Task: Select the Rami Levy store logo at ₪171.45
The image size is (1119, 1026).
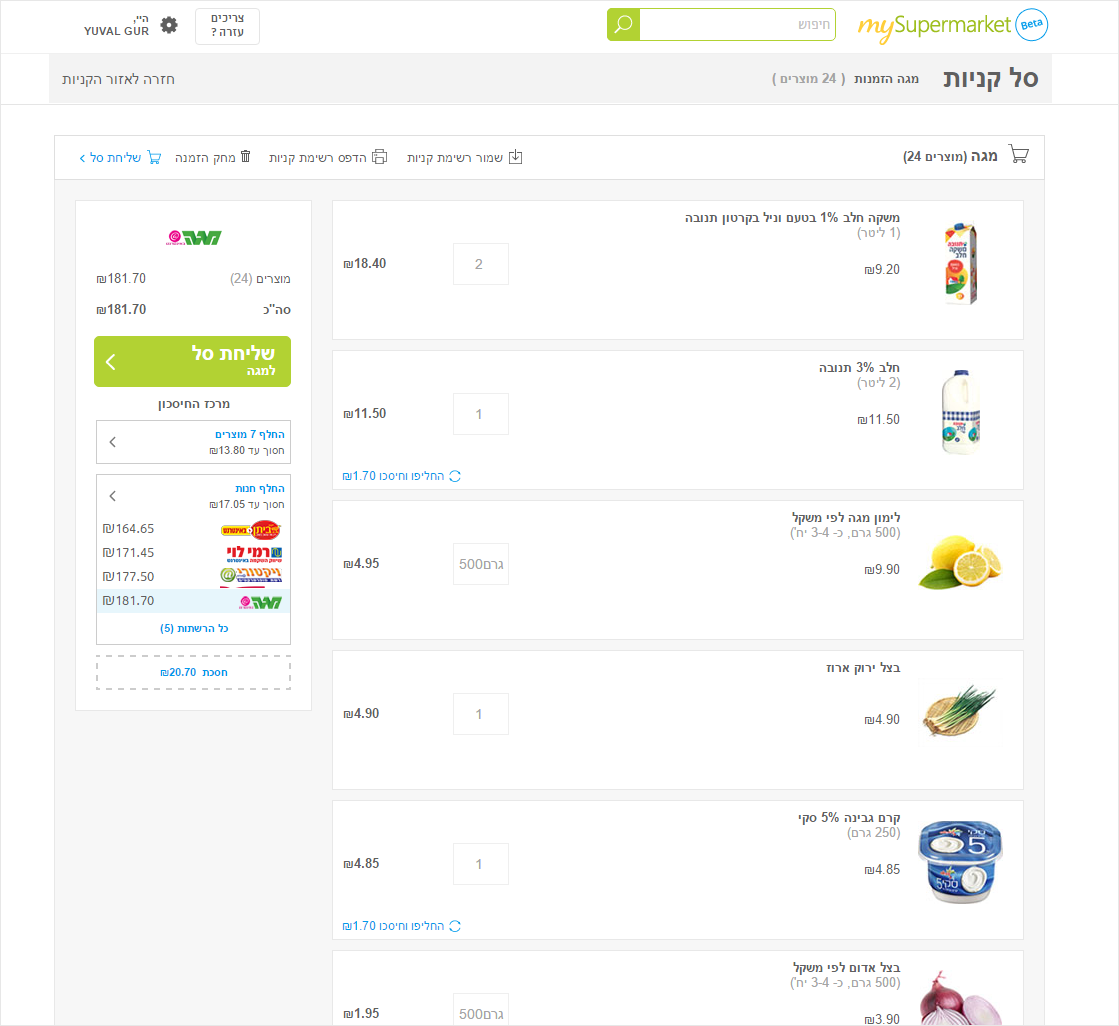Action: coord(254,554)
